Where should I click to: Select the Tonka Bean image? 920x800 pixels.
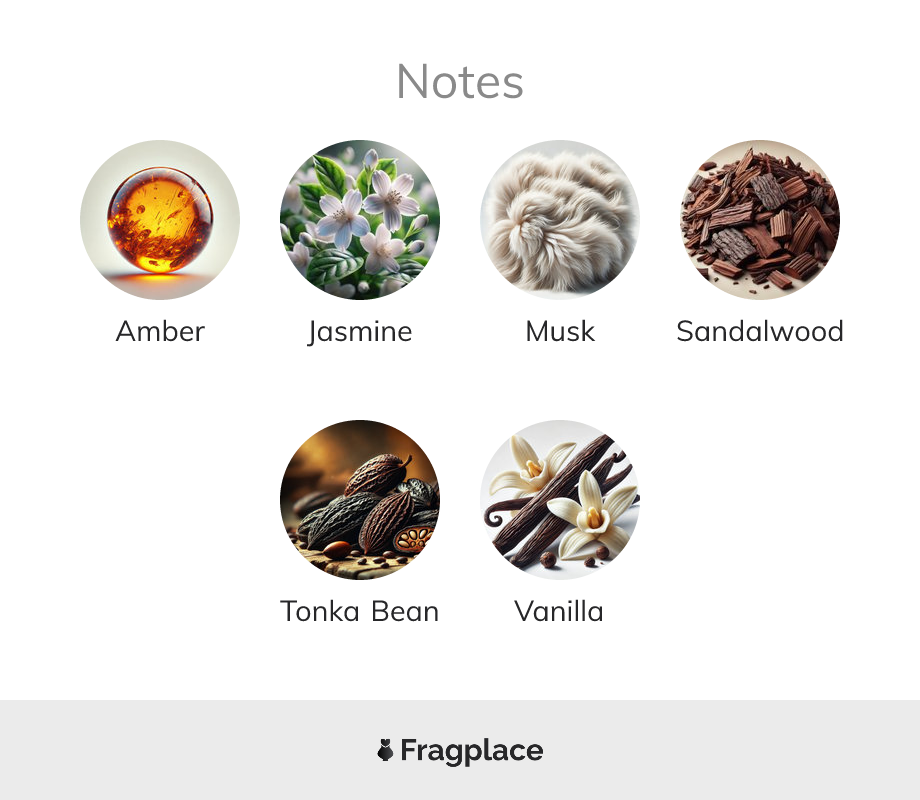(360, 499)
